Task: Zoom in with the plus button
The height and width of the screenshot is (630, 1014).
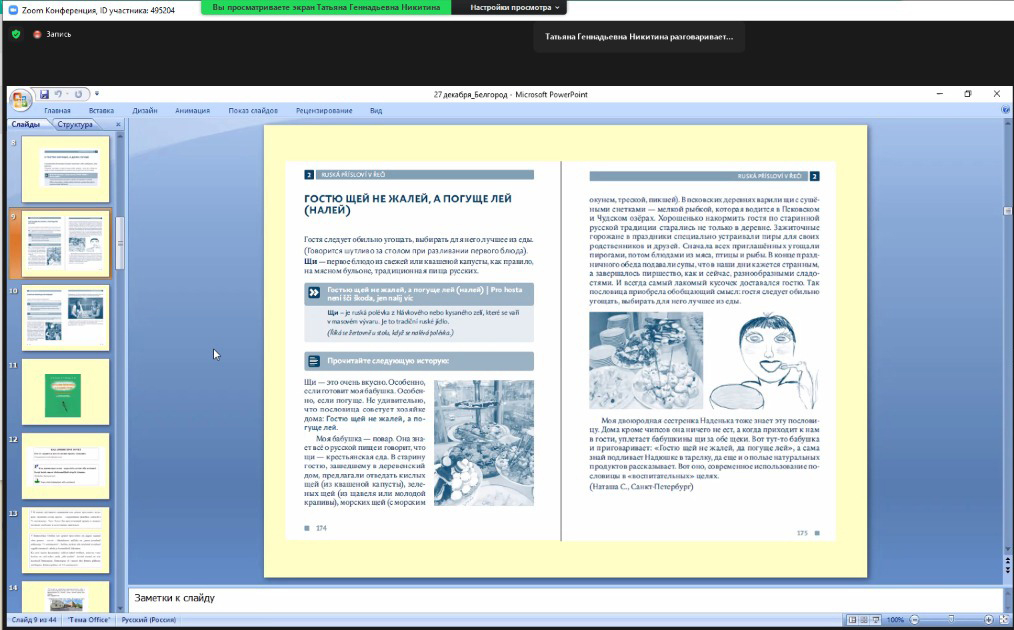Action: point(988,620)
